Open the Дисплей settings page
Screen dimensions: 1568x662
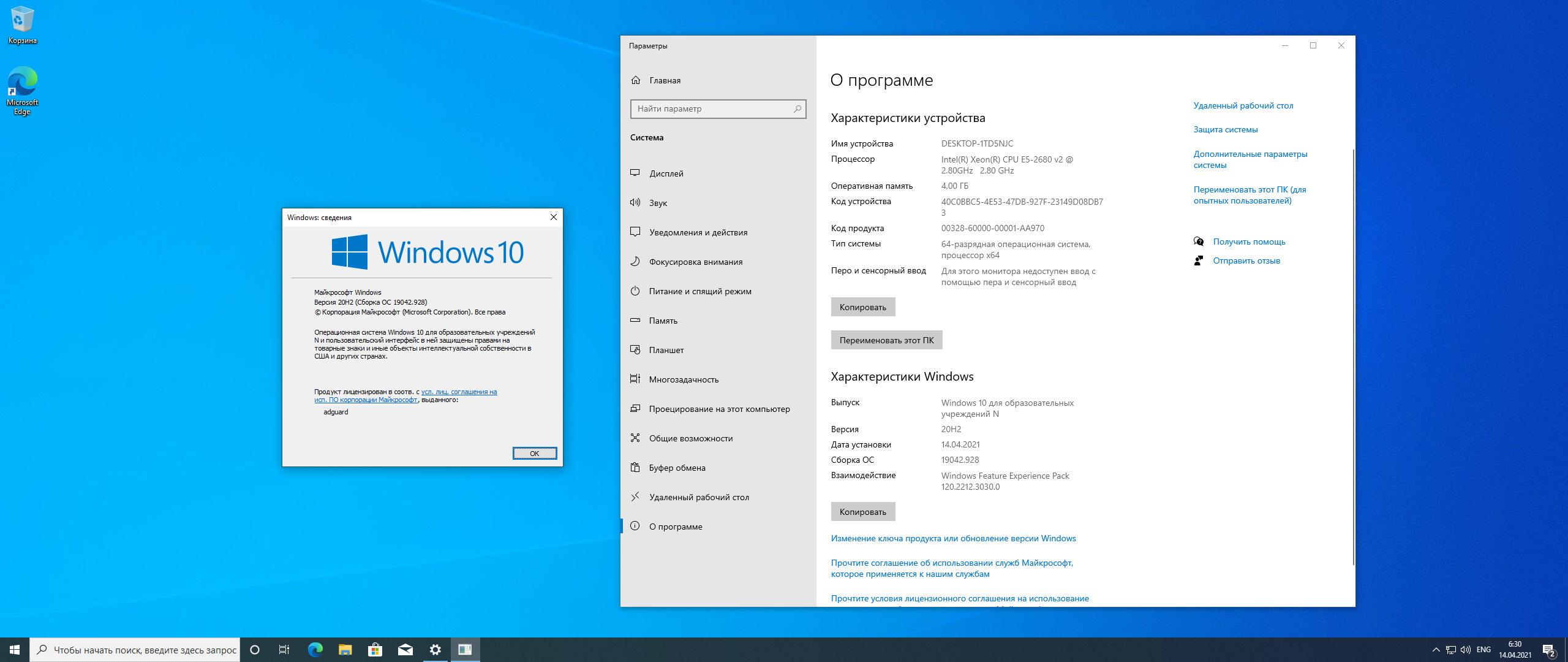point(718,173)
